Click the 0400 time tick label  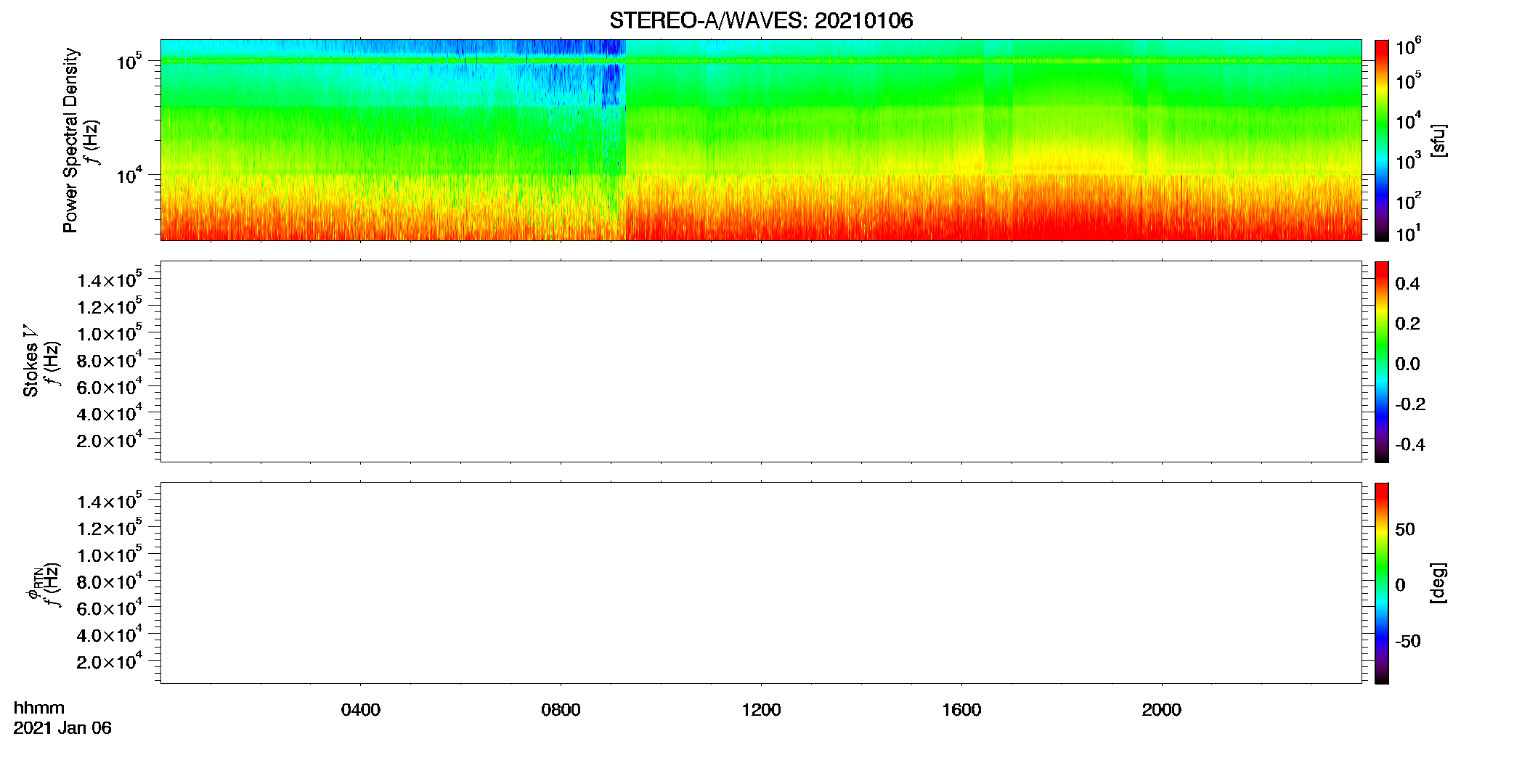(361, 710)
